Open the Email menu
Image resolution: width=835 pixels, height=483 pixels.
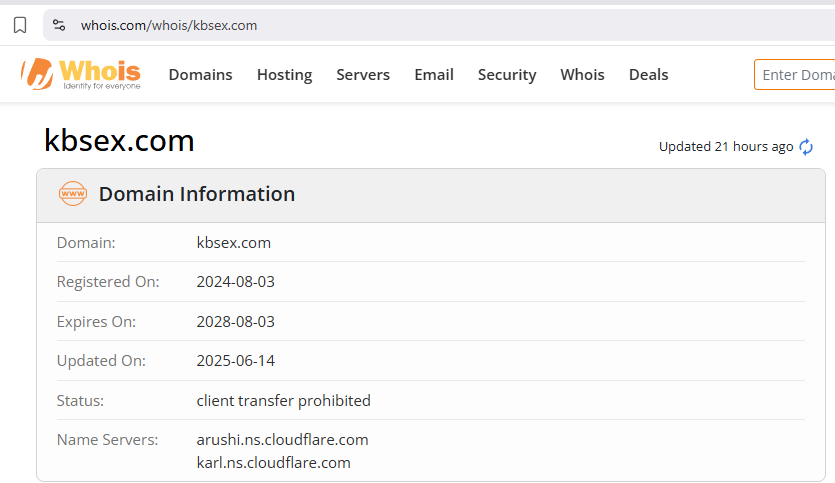[434, 75]
